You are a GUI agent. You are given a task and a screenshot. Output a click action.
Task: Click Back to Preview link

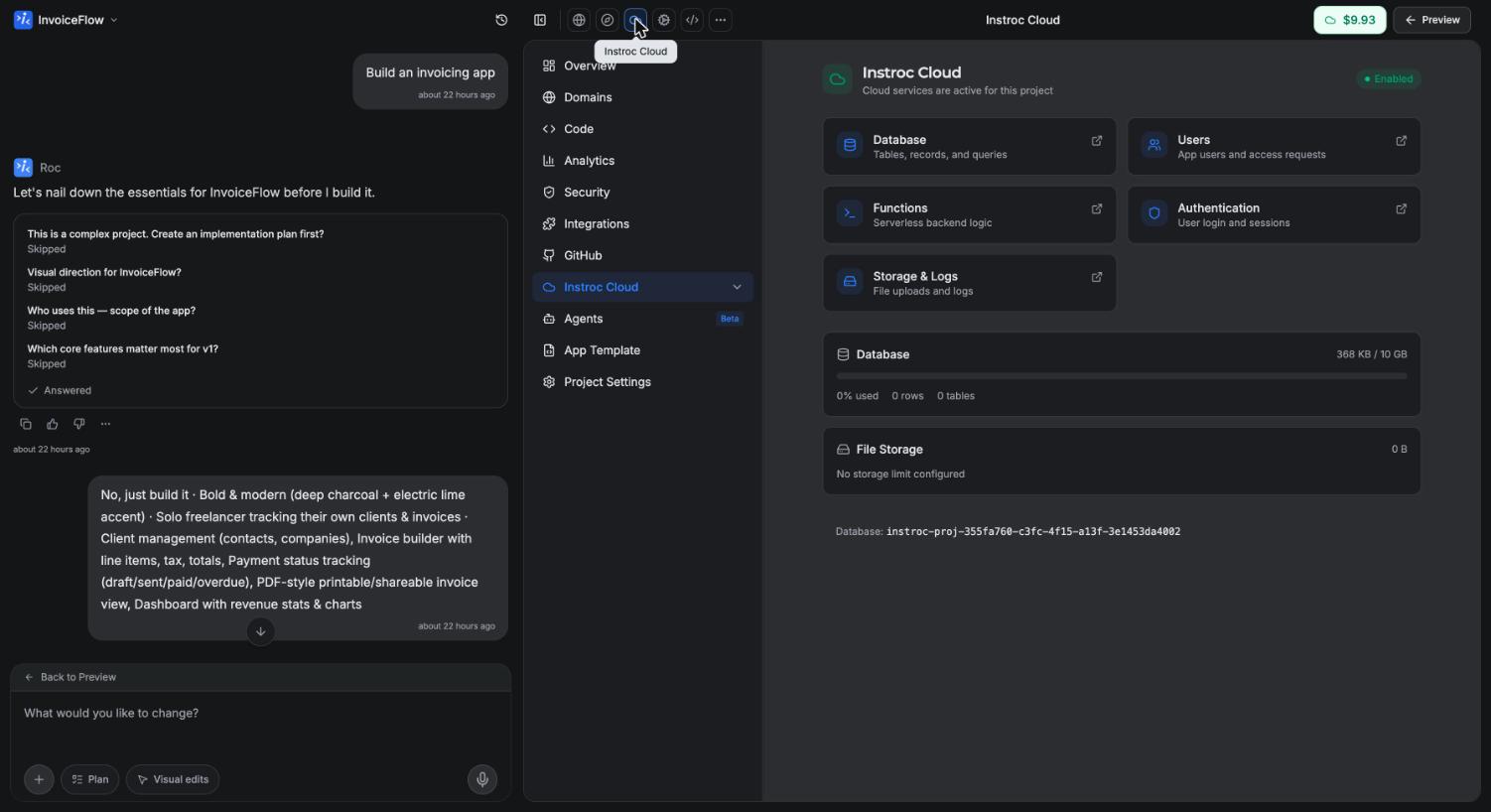[x=70, y=677]
